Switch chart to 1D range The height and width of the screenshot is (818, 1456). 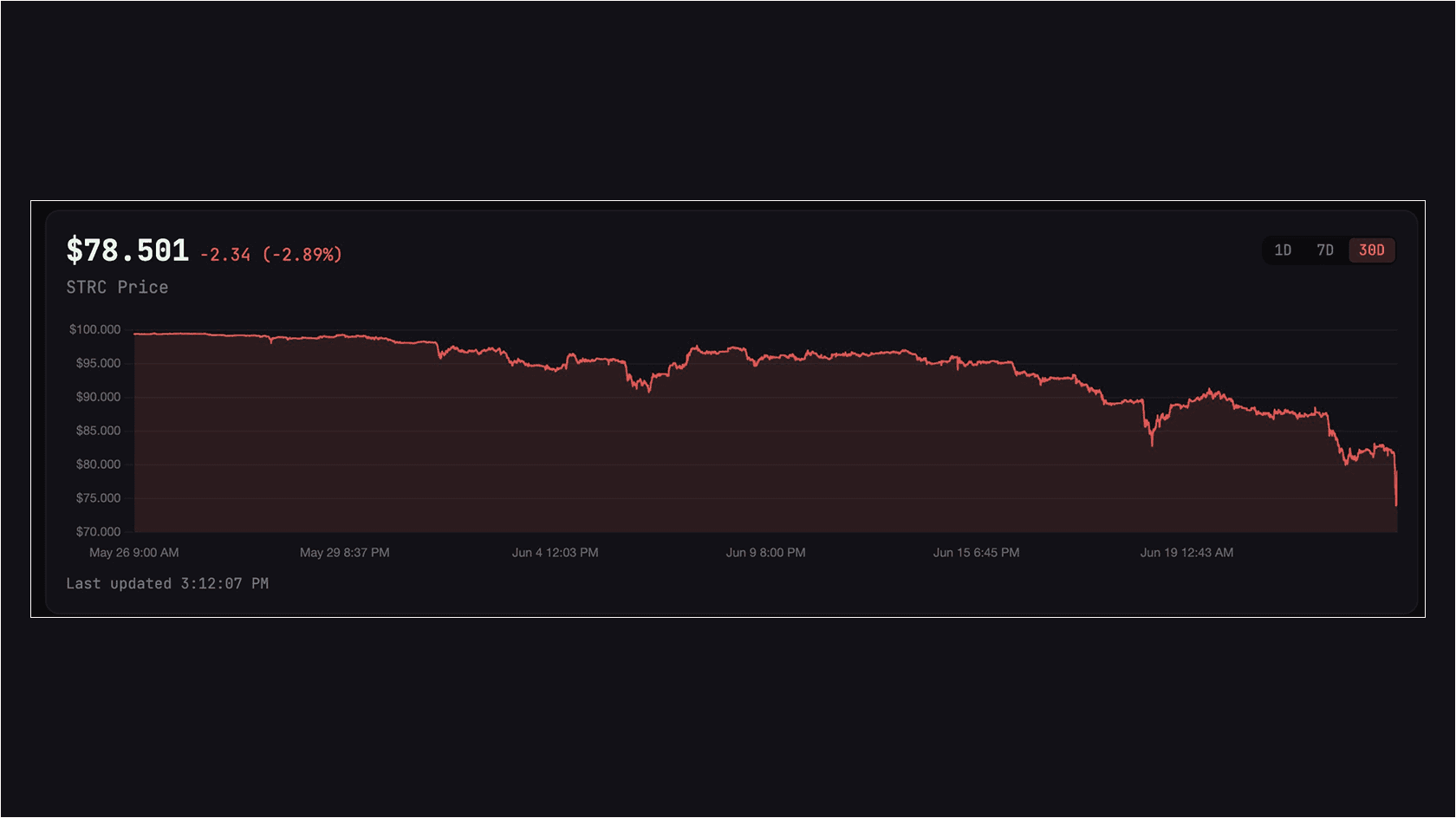1283,250
